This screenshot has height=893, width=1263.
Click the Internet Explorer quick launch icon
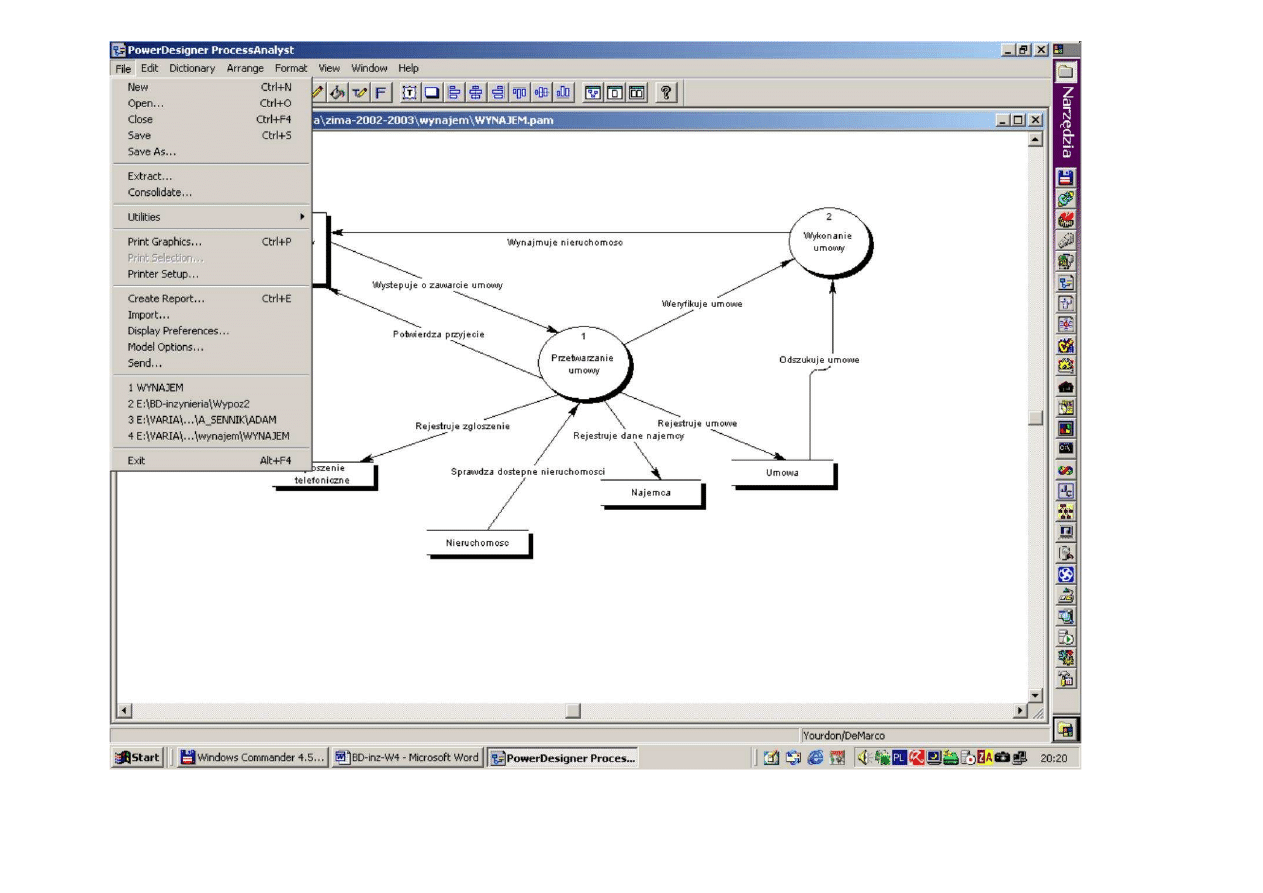(x=814, y=758)
